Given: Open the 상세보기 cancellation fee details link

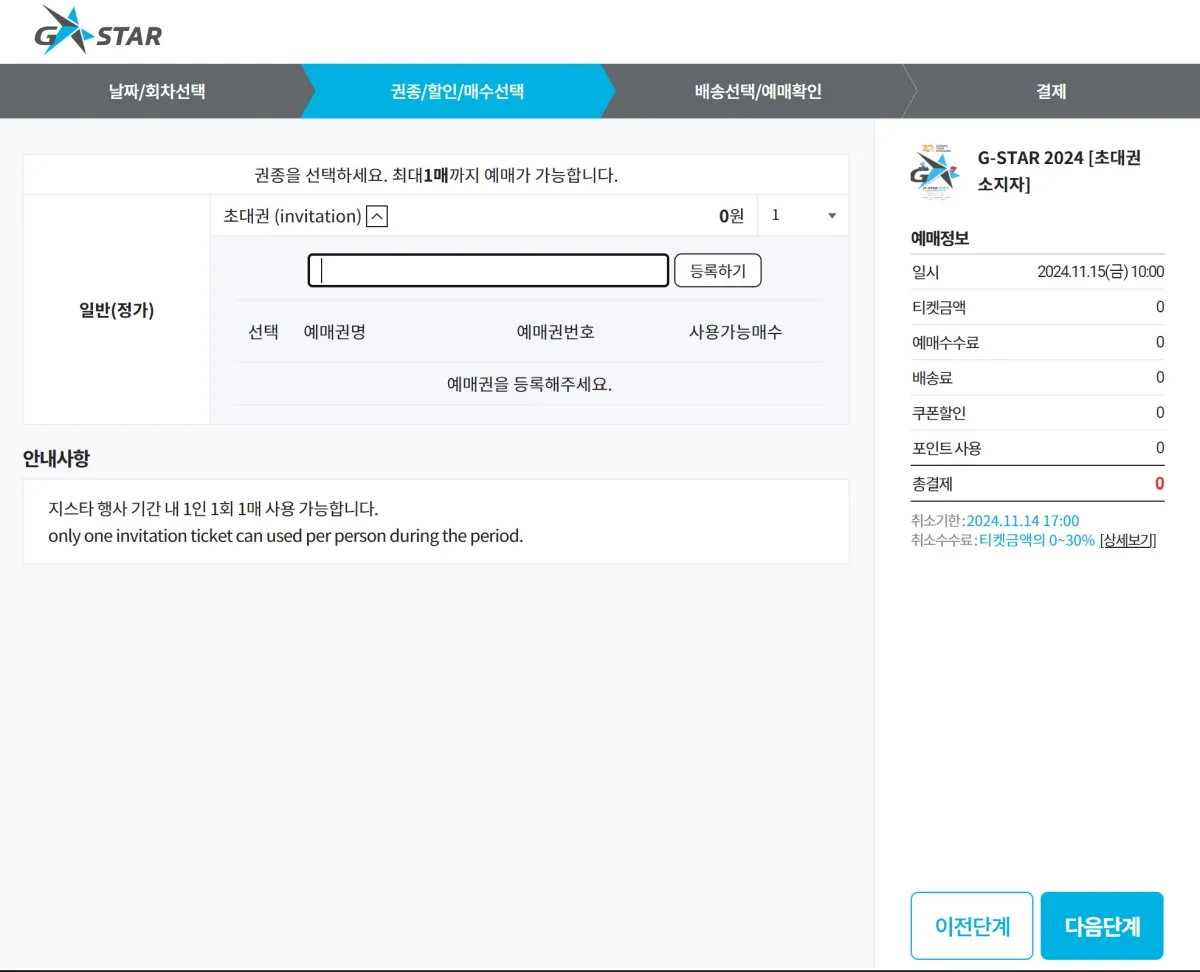Looking at the screenshot, I should pos(1128,541).
